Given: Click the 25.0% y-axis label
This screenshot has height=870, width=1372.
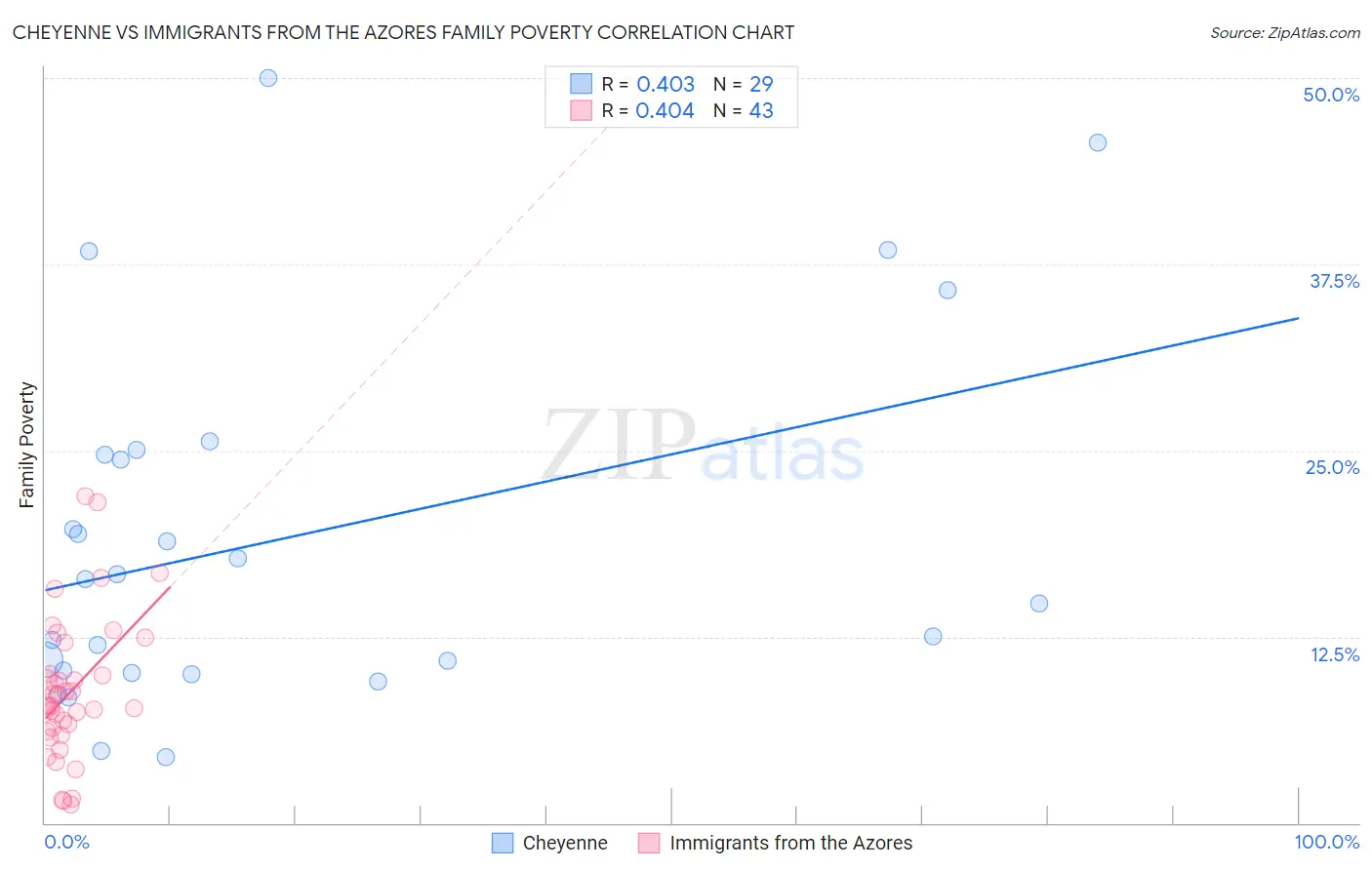Looking at the screenshot, I should click(x=1332, y=467).
